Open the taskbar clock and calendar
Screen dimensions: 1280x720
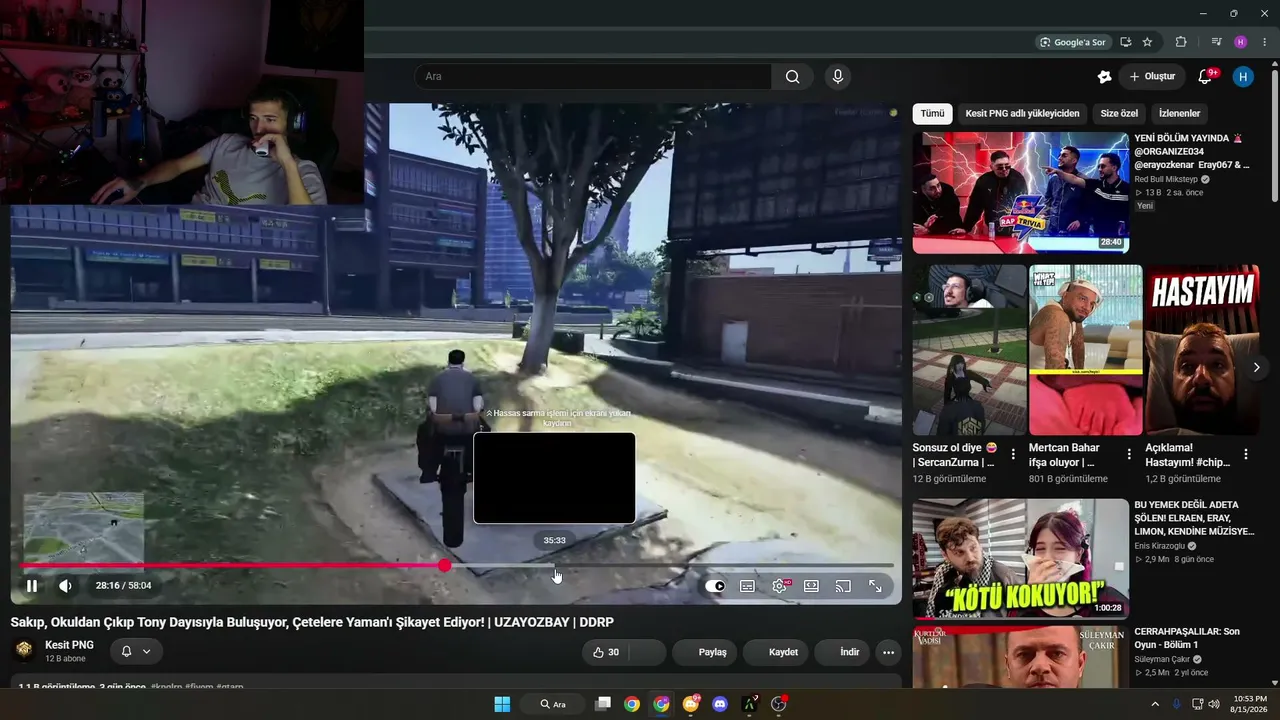click(x=1249, y=704)
